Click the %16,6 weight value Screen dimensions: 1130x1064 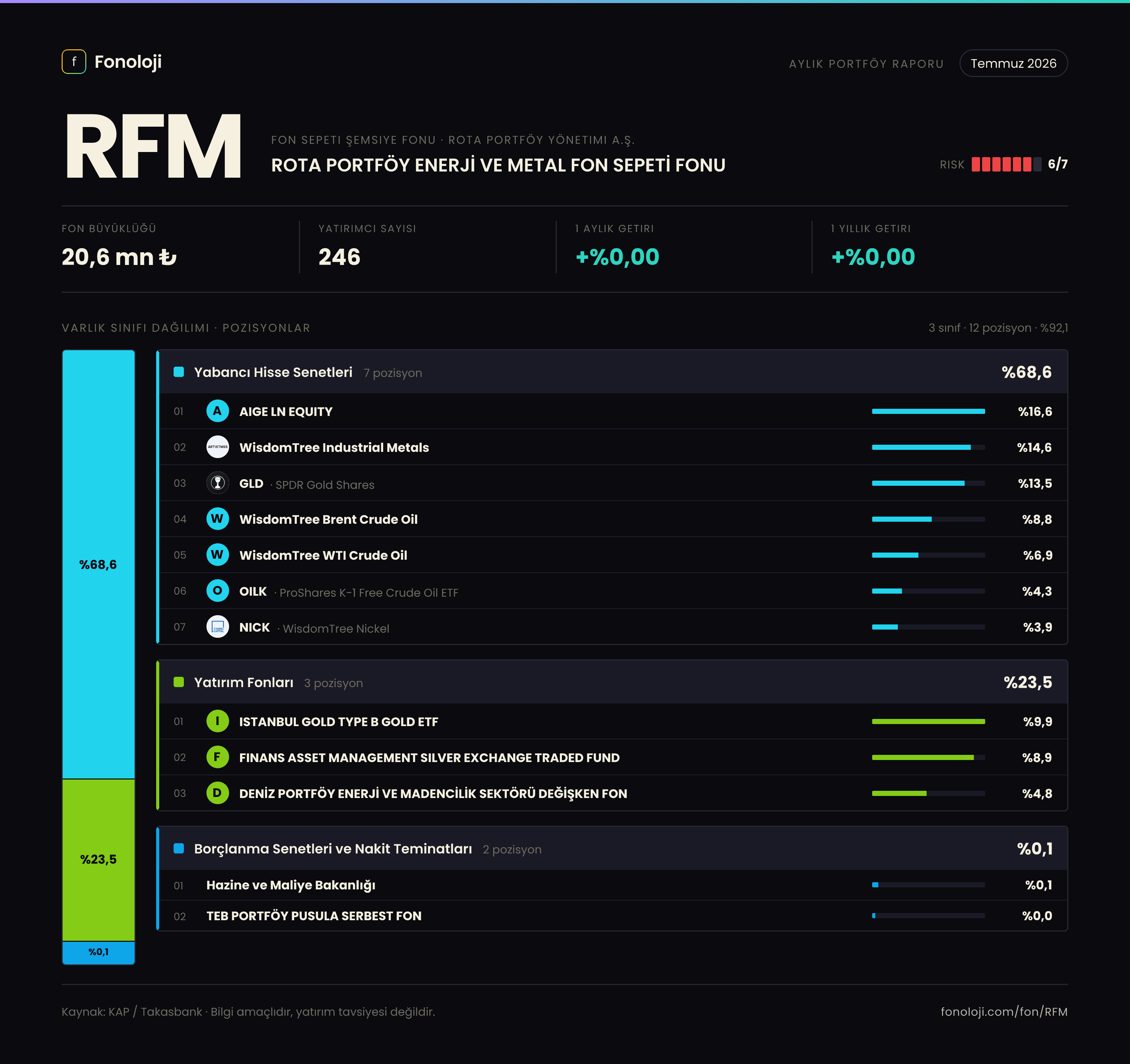pos(1034,411)
